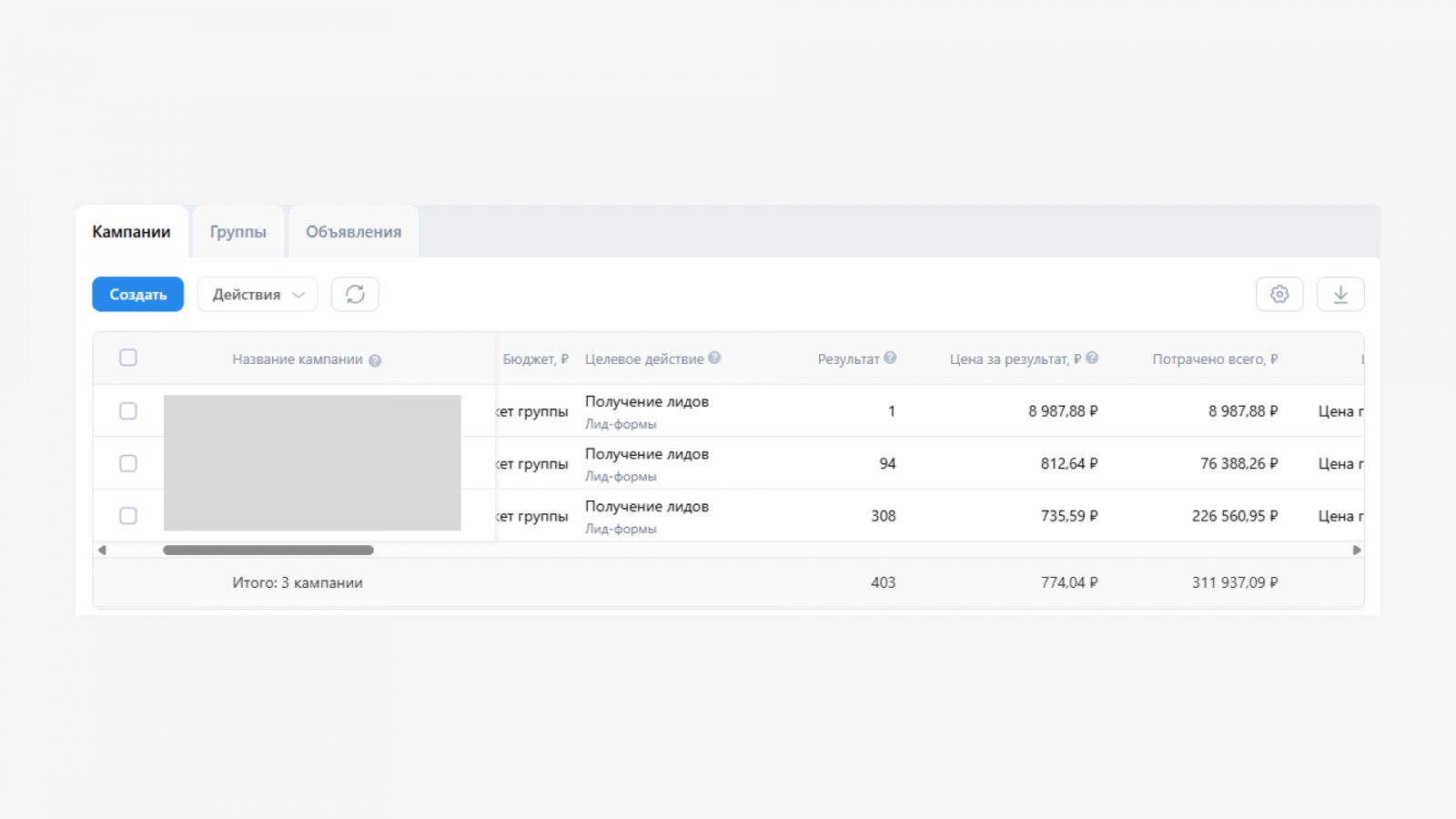The width and height of the screenshot is (1456, 819).
Task: Click the refresh table icon
Action: (355, 294)
